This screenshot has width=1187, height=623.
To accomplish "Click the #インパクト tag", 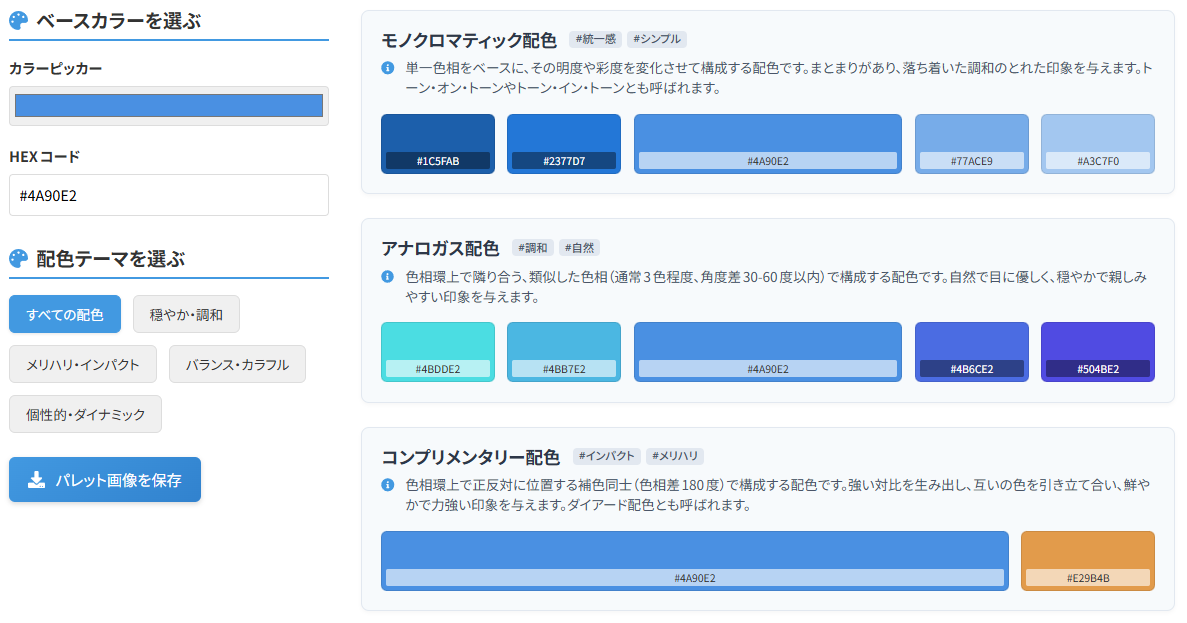I will 607,456.
